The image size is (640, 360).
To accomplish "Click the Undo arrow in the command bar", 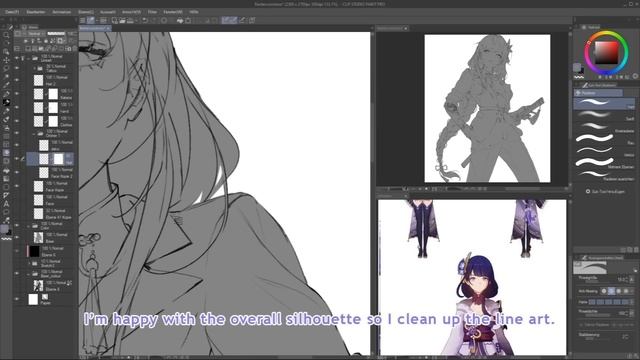I will [144, 20].
